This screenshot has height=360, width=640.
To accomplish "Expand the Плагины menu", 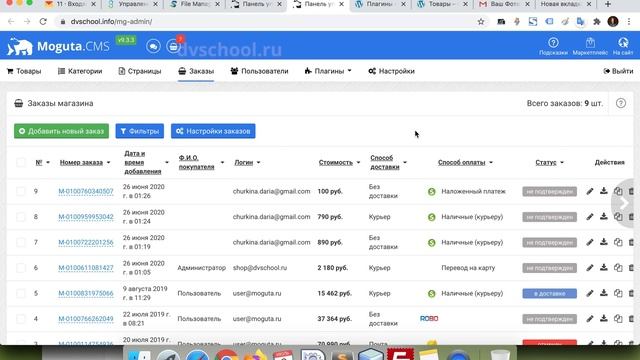I will (x=328, y=71).
